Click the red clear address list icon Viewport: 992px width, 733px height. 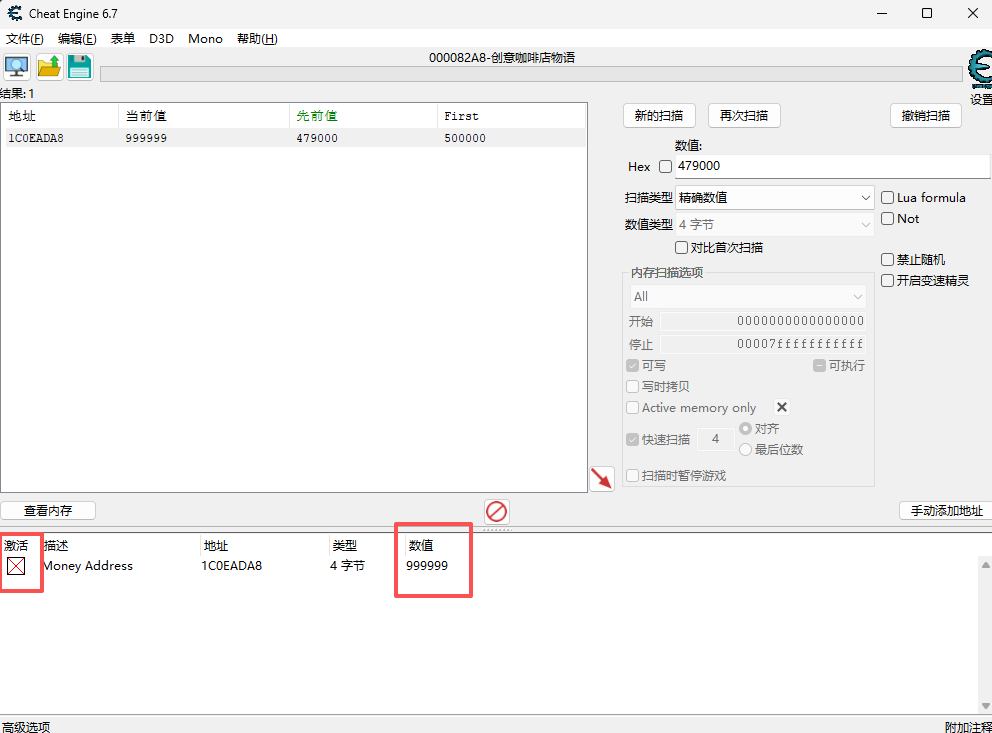(496, 512)
